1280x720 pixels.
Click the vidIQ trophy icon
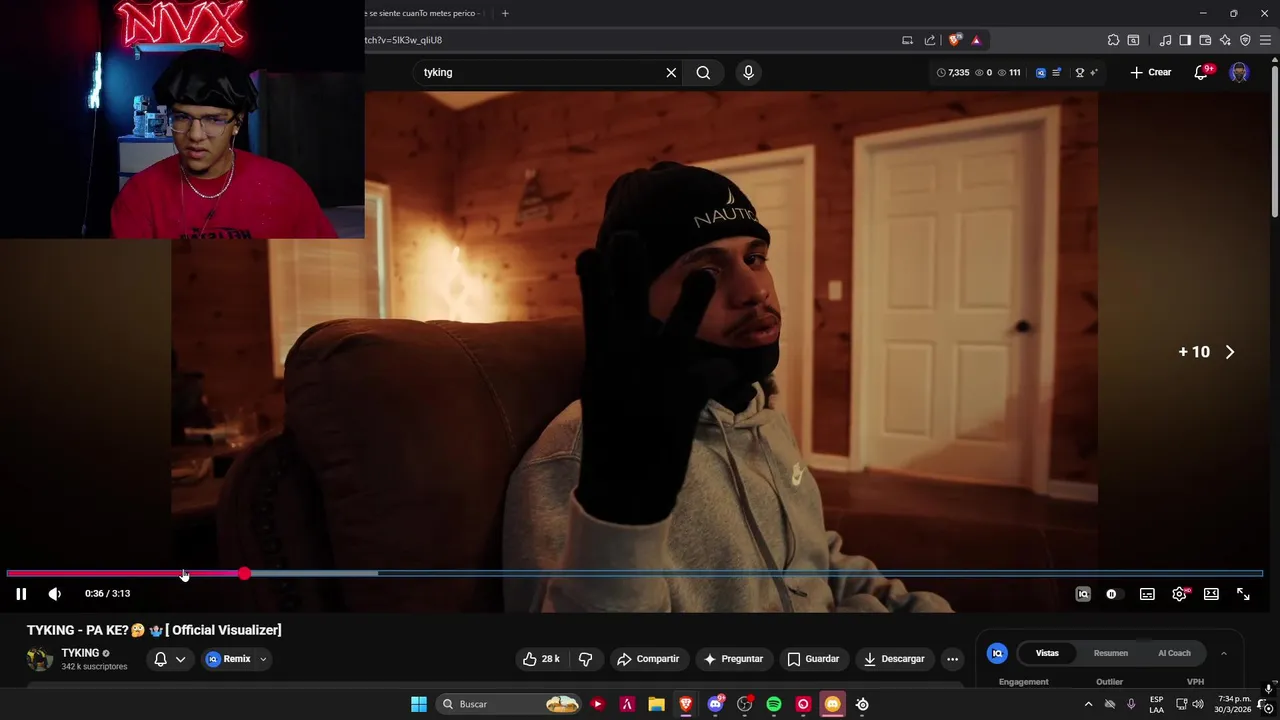click(x=1079, y=72)
